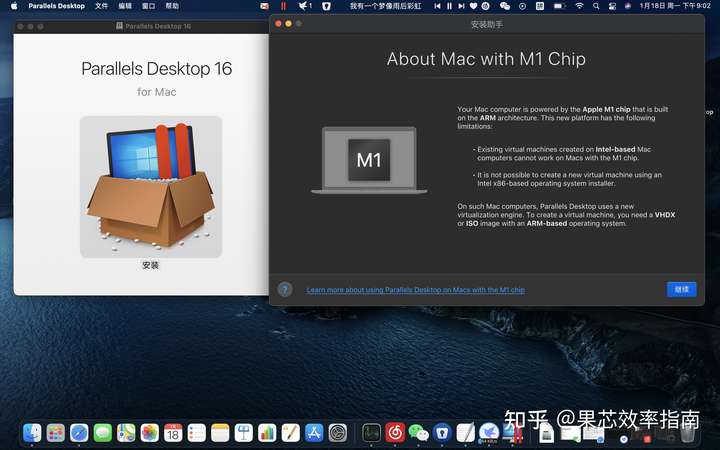Skip to next track in menu bar

point(461,6)
